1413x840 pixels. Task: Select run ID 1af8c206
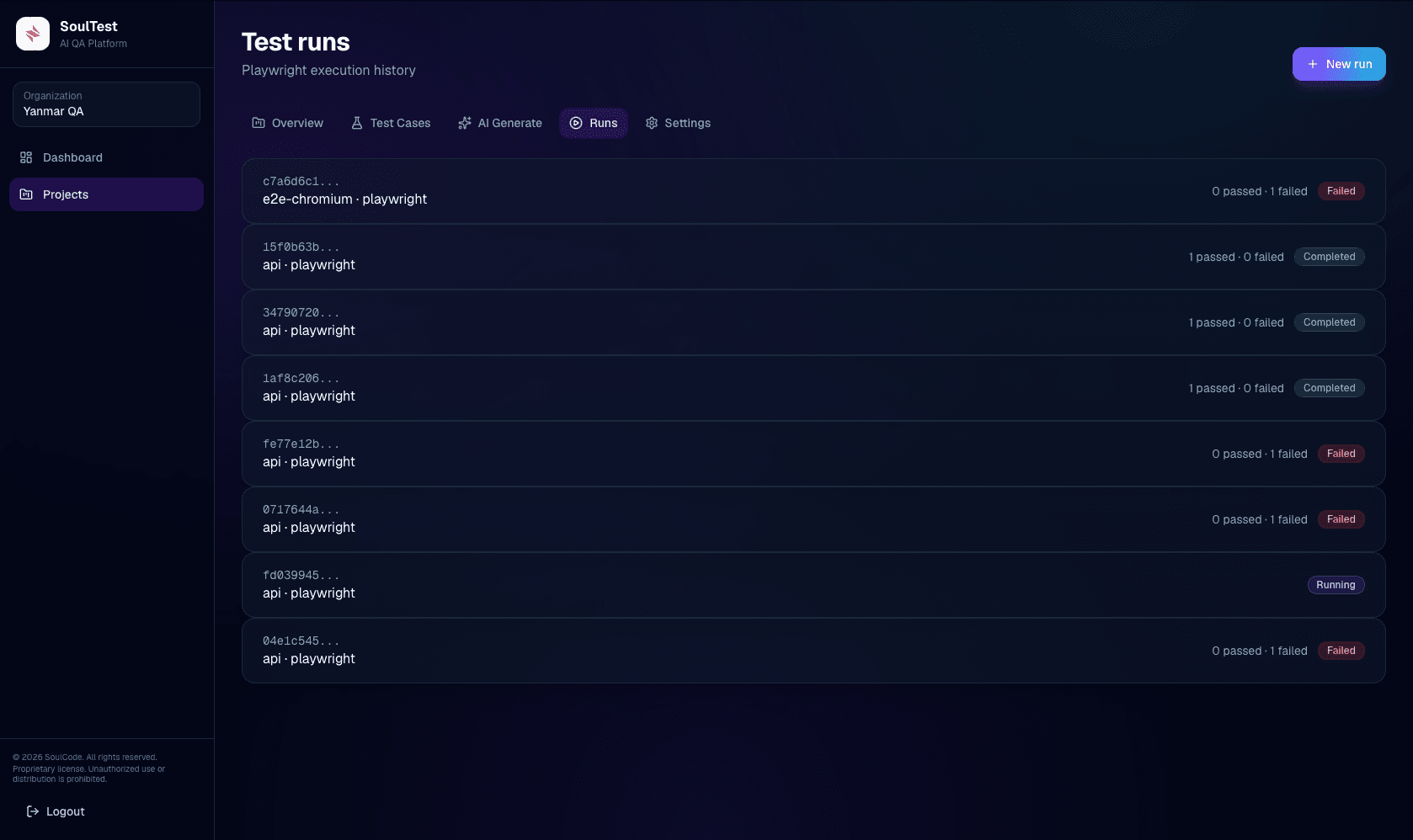pyautogui.click(x=301, y=379)
